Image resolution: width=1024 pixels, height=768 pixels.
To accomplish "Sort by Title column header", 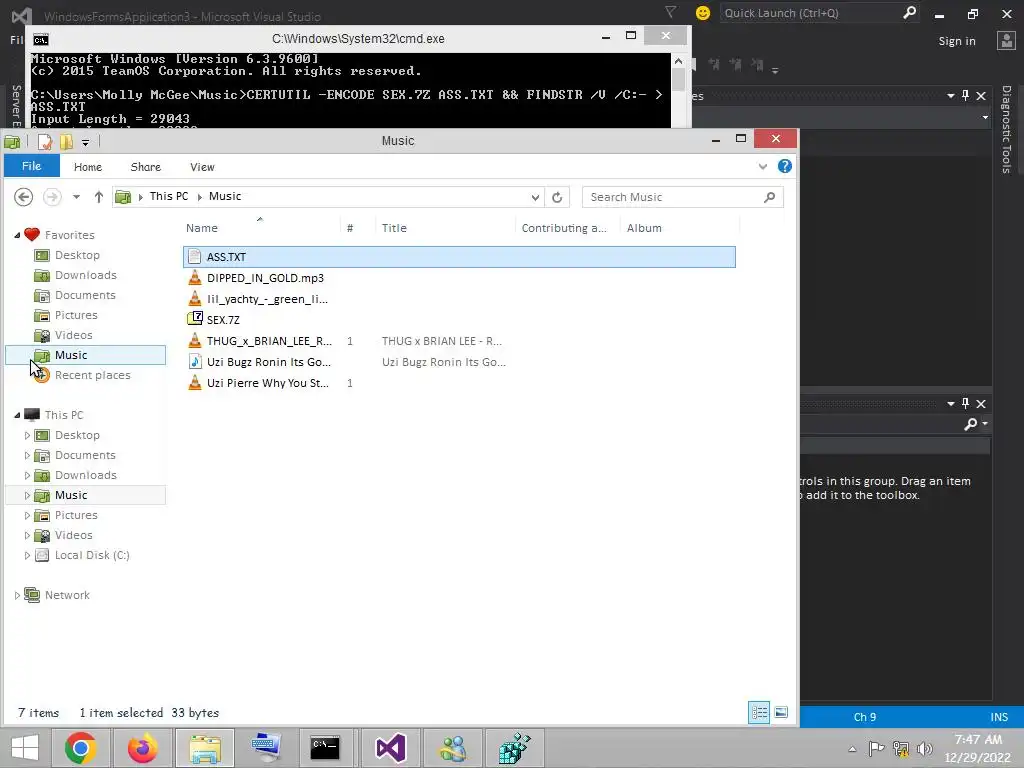I will pyautogui.click(x=445, y=228).
